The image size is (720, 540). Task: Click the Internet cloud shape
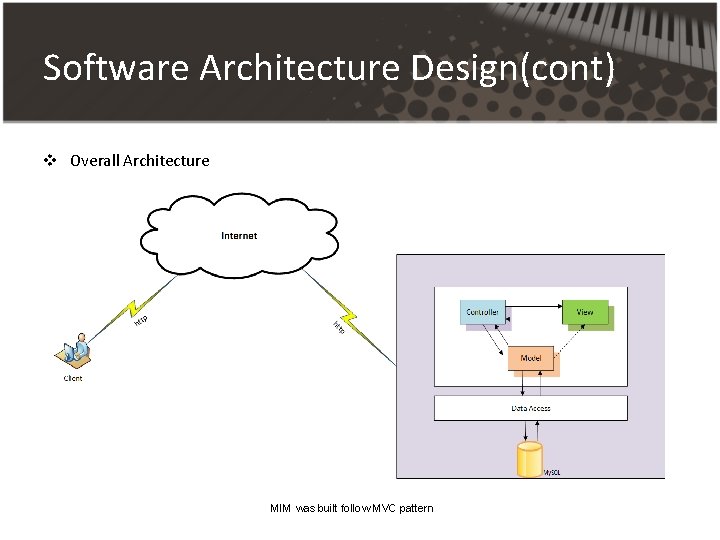click(x=239, y=236)
